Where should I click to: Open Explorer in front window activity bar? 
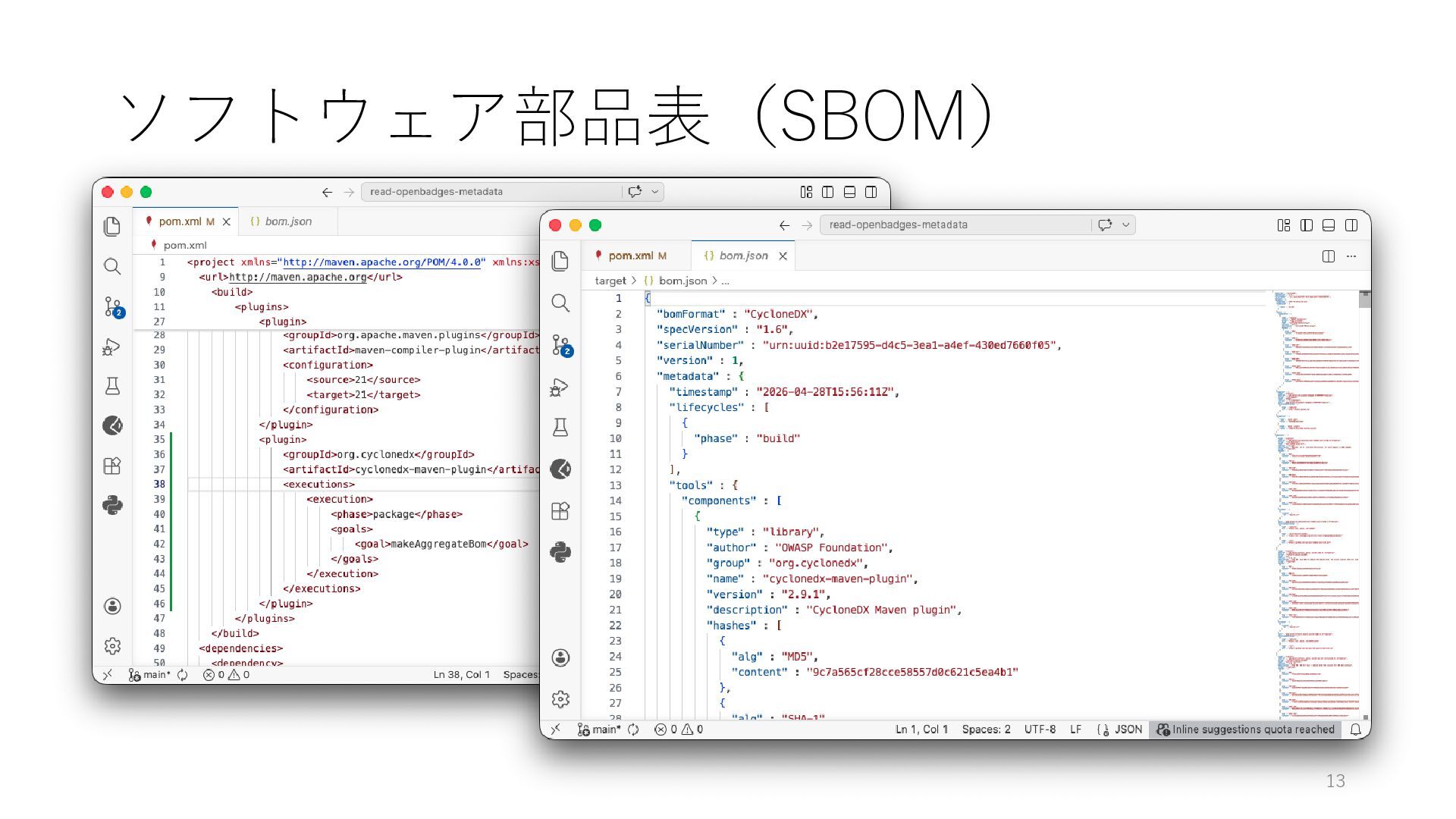pyautogui.click(x=560, y=261)
